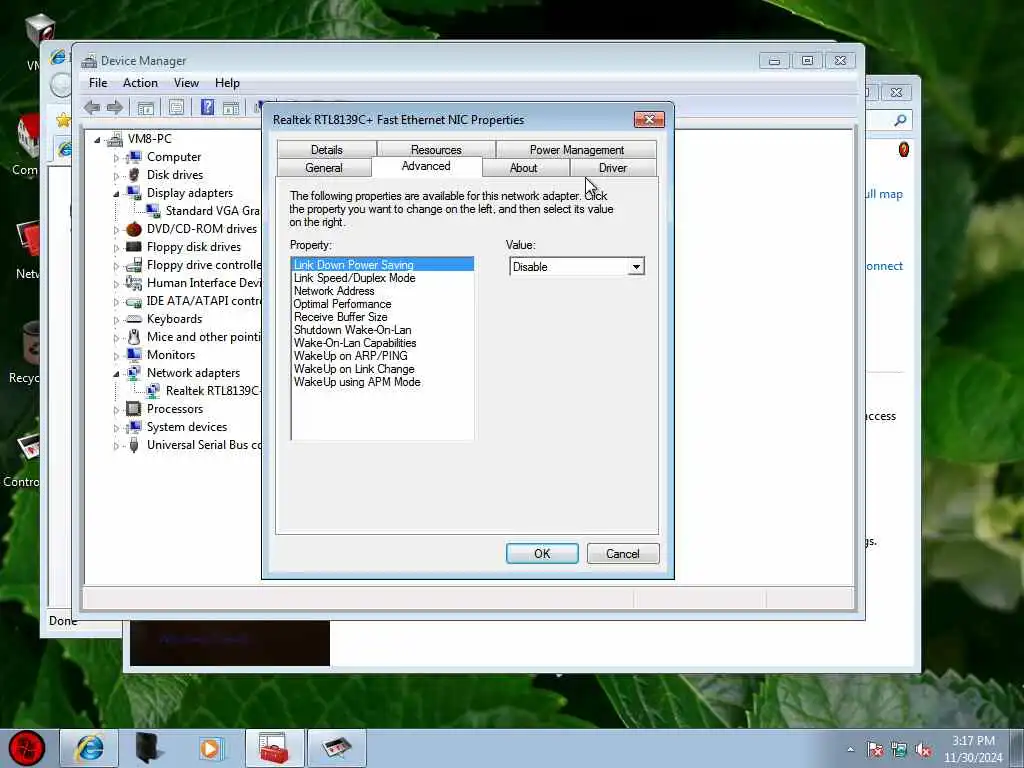Click the DVD/CD-ROM drives disc icon

coord(134,229)
